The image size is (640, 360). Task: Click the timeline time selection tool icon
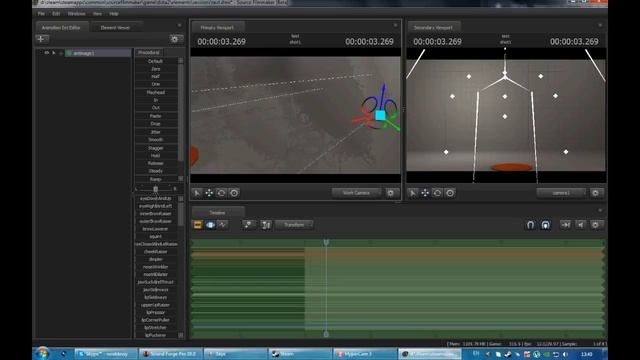coord(266,225)
